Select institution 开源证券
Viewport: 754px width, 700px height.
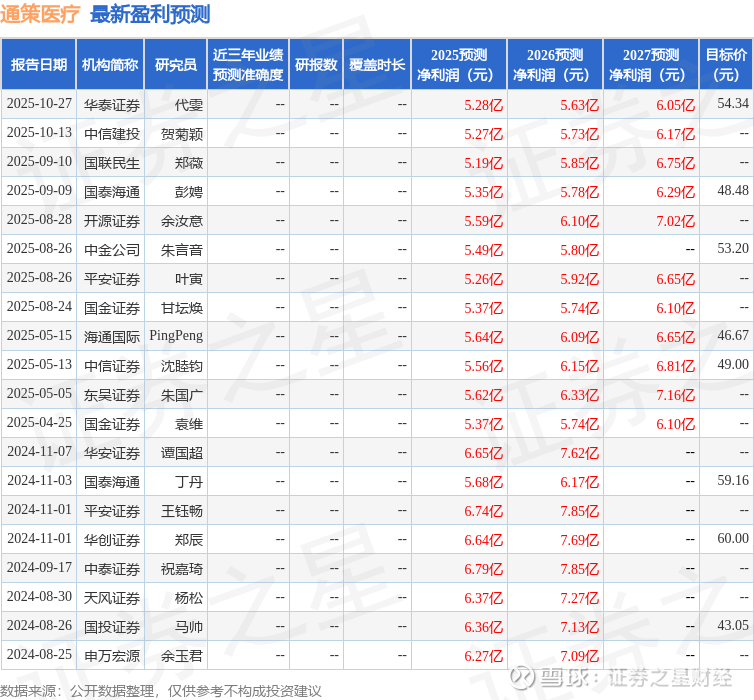[x=112, y=221]
